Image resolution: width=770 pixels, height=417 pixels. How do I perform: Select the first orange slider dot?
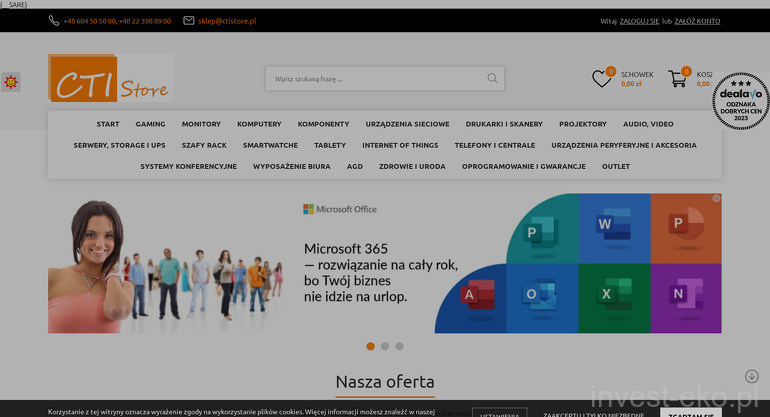[x=370, y=346]
